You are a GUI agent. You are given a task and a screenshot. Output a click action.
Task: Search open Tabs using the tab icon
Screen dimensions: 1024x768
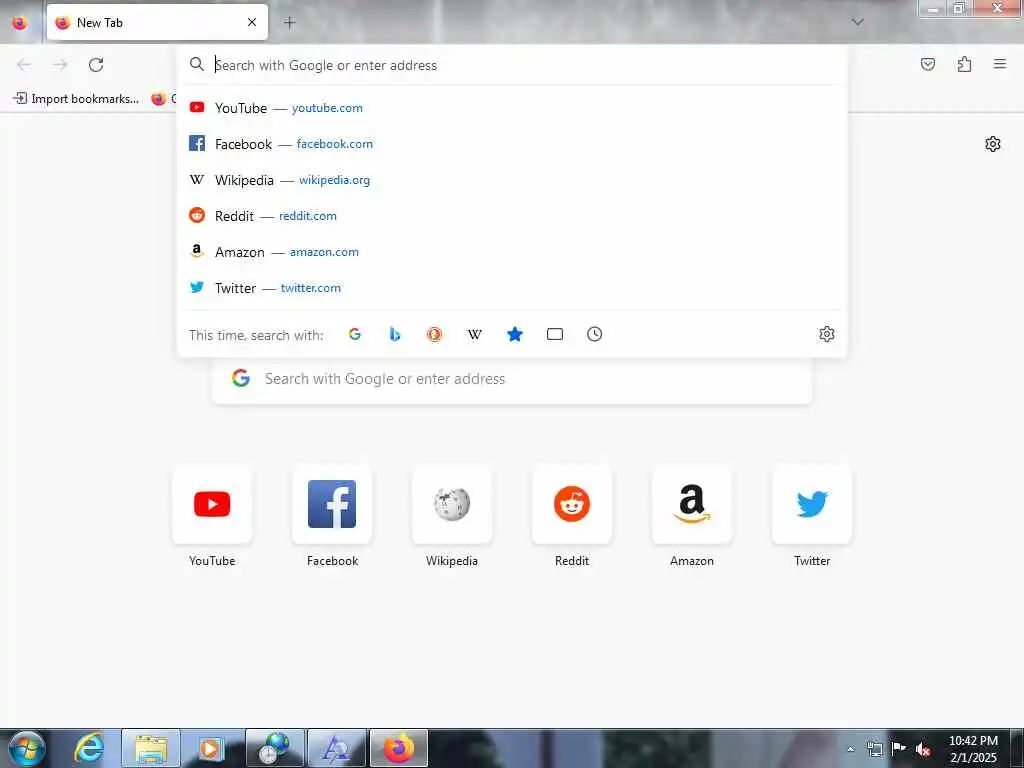(554, 334)
